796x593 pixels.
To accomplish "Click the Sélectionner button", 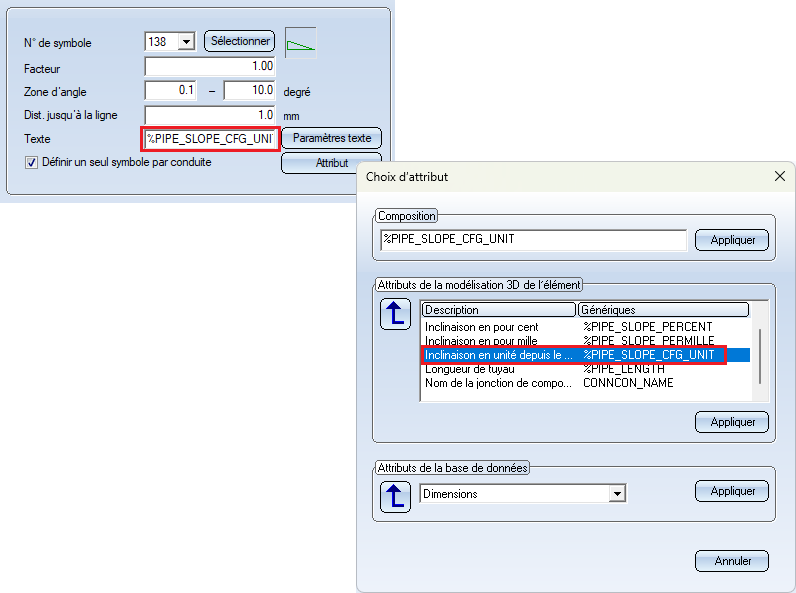I will tap(240, 41).
